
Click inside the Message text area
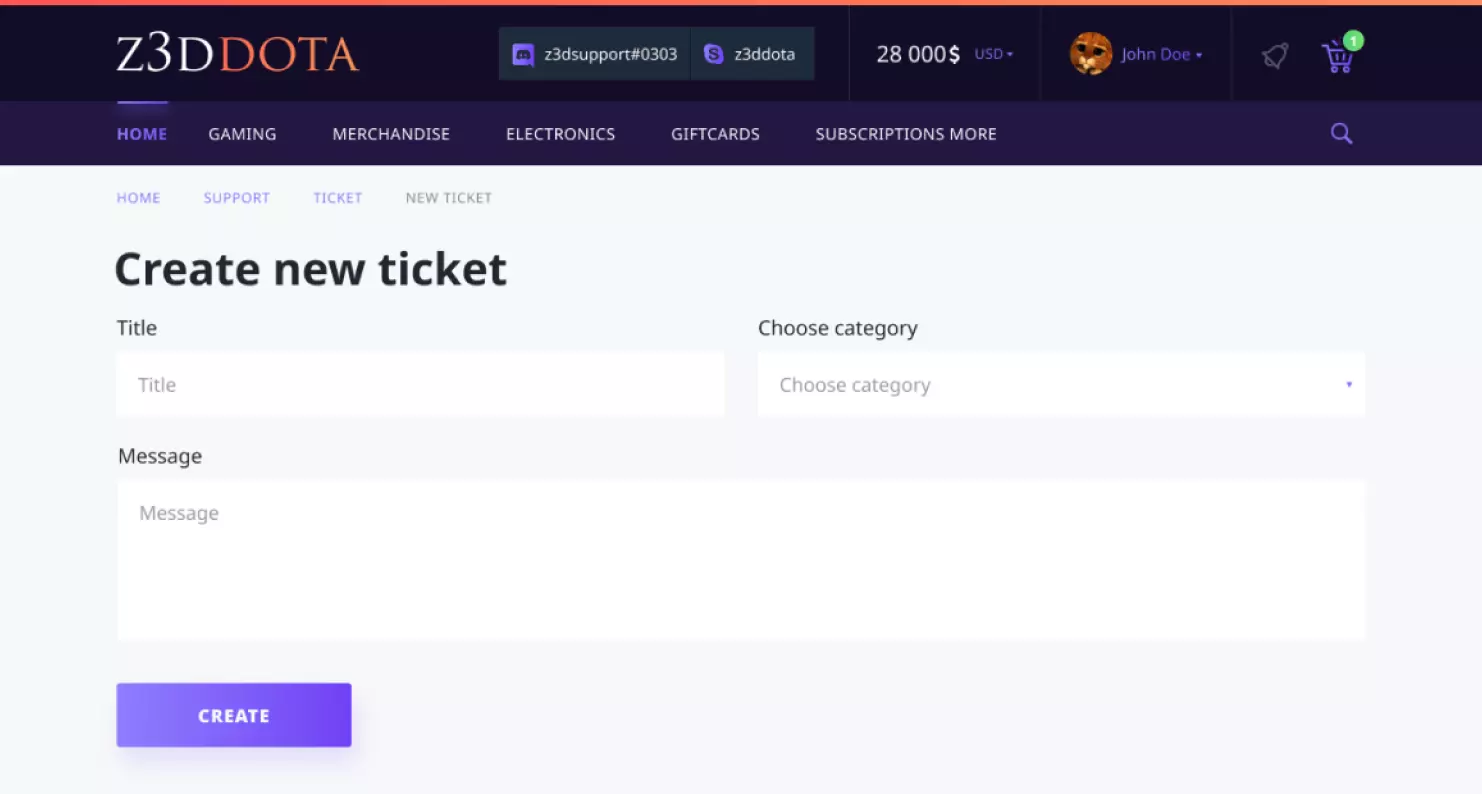[x=741, y=560]
